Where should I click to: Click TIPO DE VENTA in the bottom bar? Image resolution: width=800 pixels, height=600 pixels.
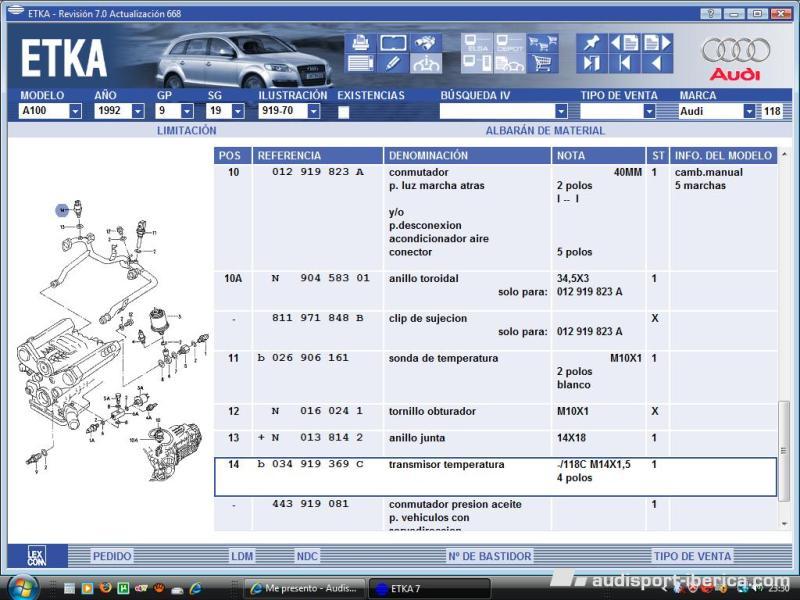(x=692, y=556)
